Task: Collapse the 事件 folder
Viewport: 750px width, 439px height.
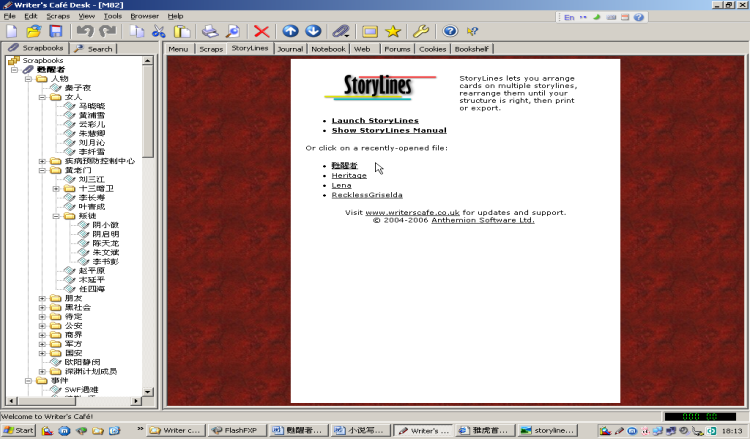Action: pyautogui.click(x=28, y=381)
